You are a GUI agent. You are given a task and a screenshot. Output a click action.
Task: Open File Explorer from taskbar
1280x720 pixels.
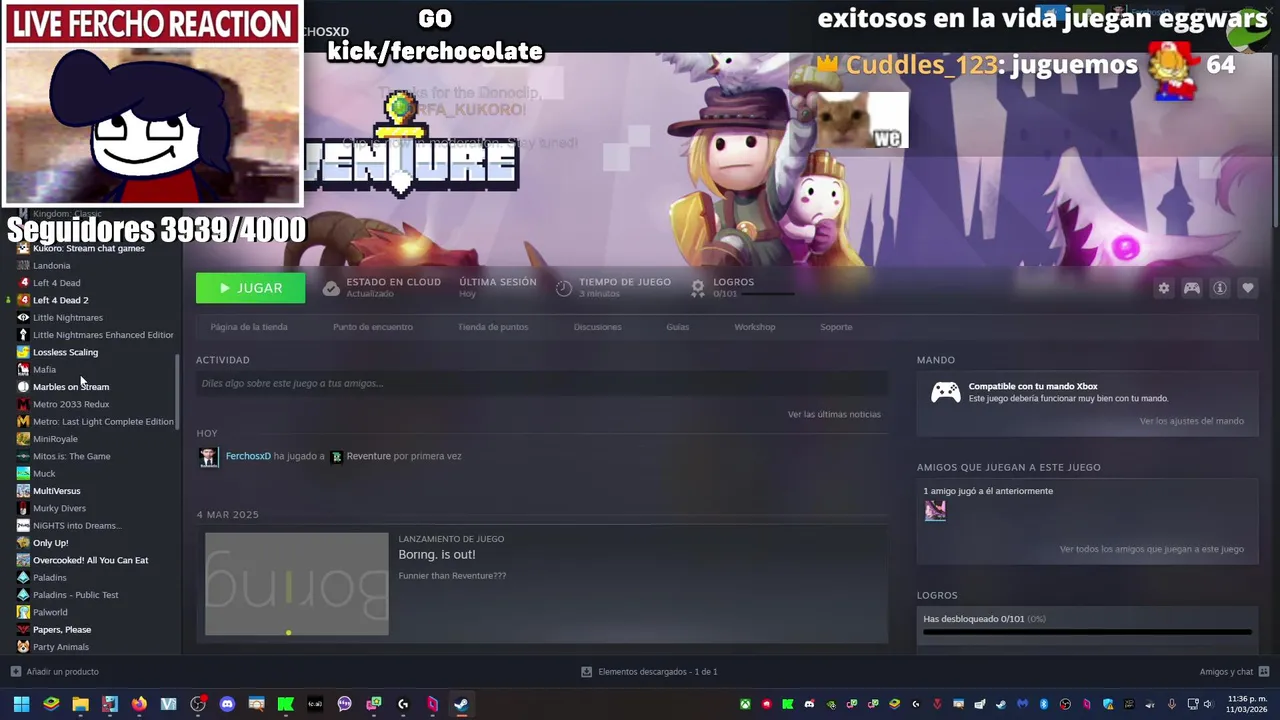(x=80, y=704)
